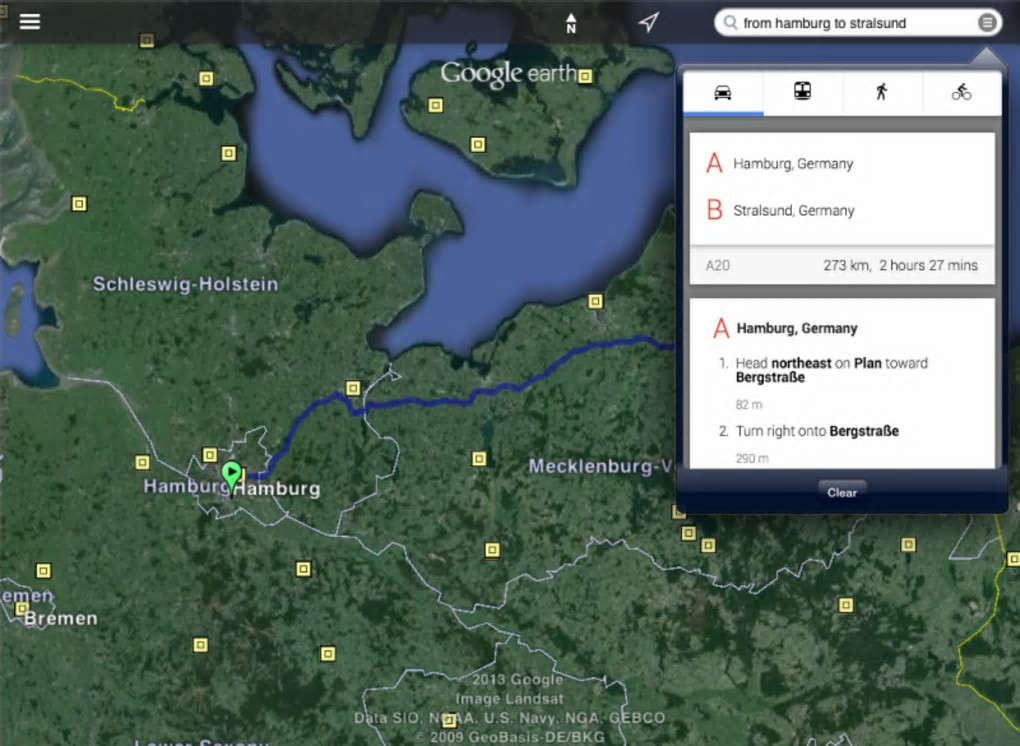
Task: Select start point Hamburg, Germany
Action: [842, 163]
